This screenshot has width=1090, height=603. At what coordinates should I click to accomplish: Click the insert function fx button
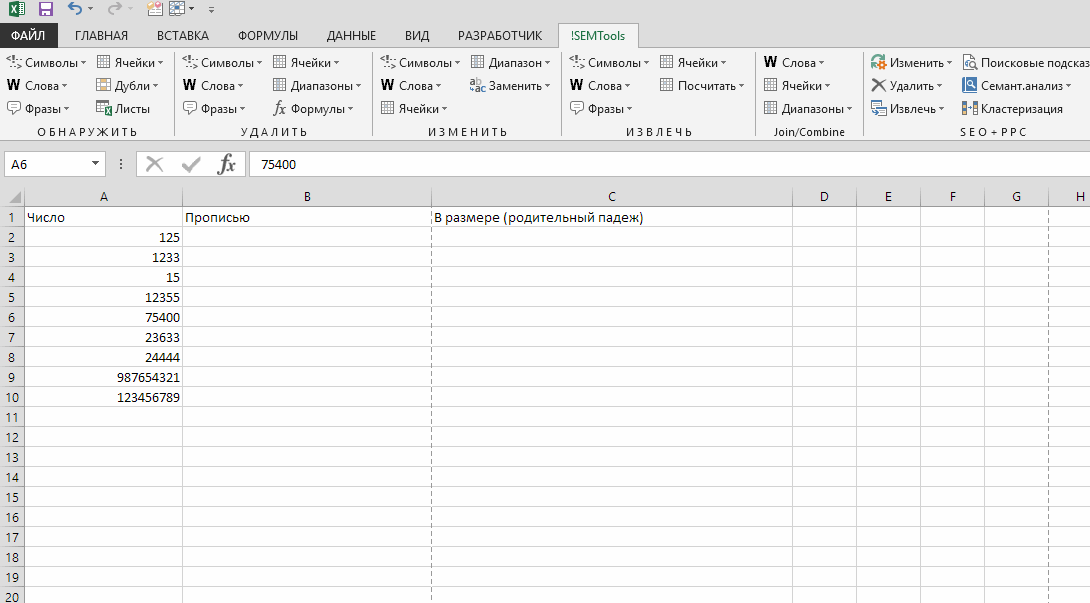point(227,164)
